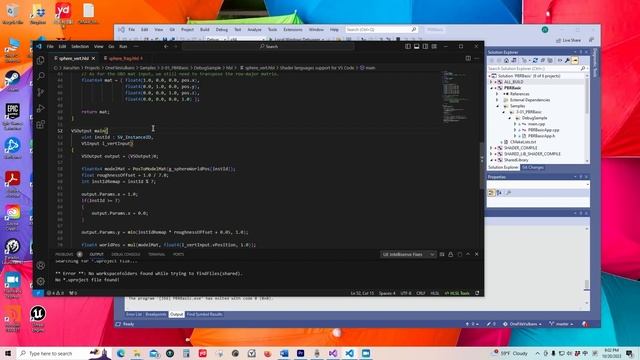The image size is (640, 360).
Task: Close the sphere_vert.hlsl editor tab
Action: click(93, 58)
